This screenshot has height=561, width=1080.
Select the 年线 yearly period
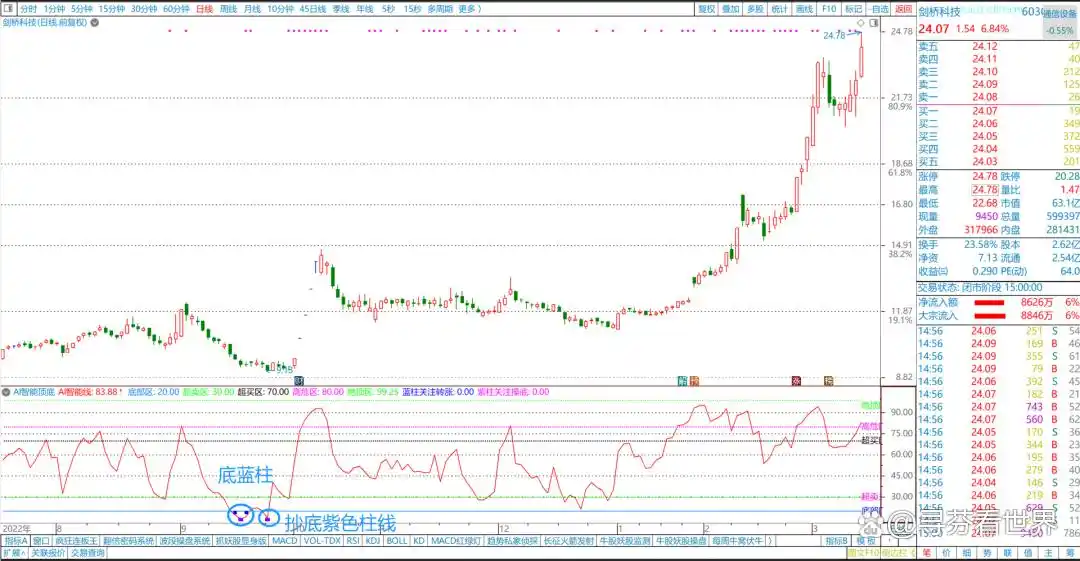[x=364, y=9]
